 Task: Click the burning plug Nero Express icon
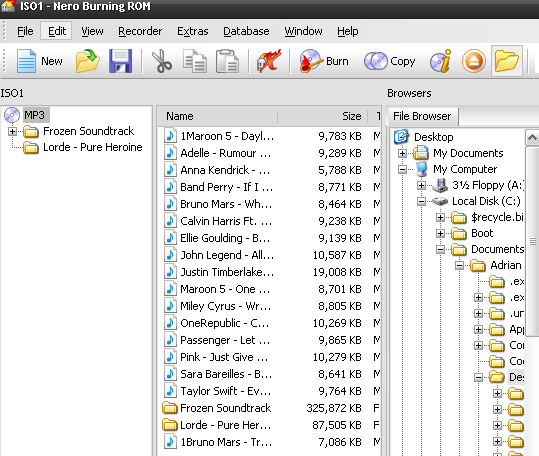click(269, 61)
